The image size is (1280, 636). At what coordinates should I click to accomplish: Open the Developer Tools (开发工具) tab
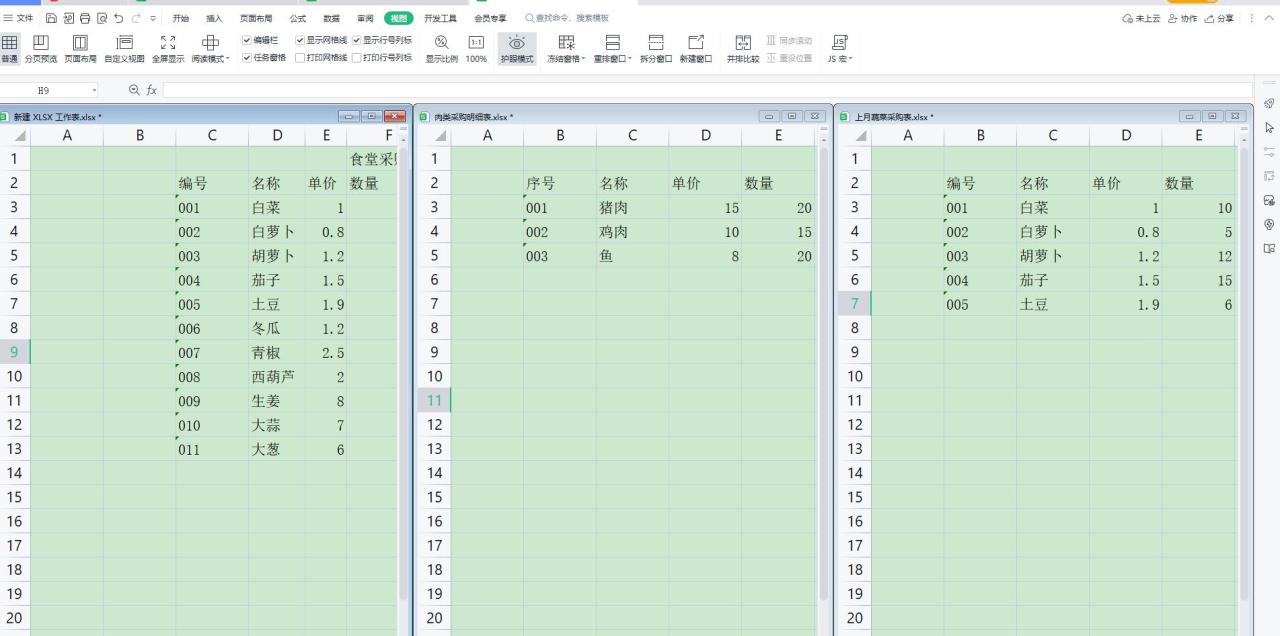pyautogui.click(x=440, y=18)
